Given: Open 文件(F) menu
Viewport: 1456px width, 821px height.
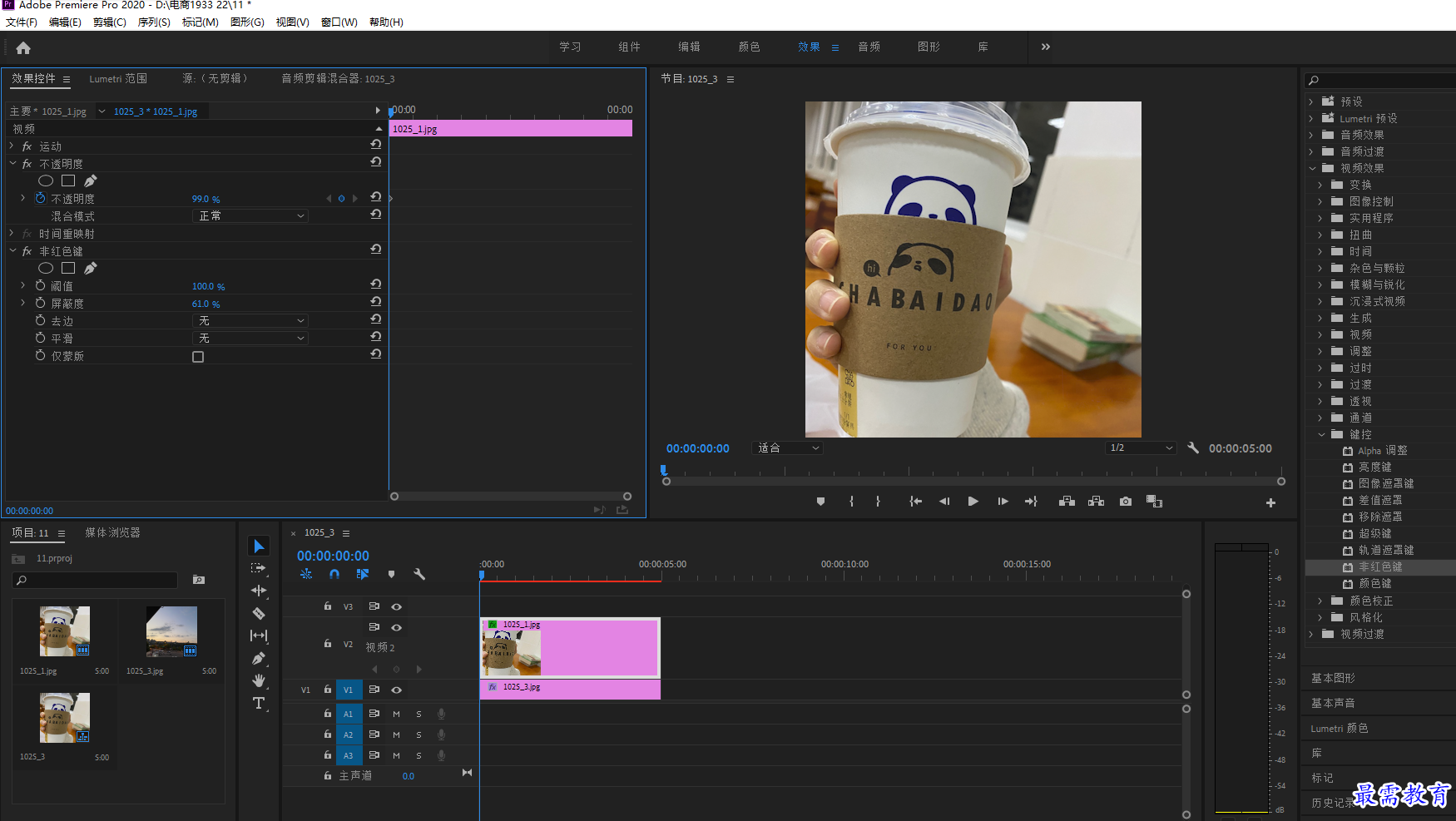Looking at the screenshot, I should pyautogui.click(x=22, y=22).
